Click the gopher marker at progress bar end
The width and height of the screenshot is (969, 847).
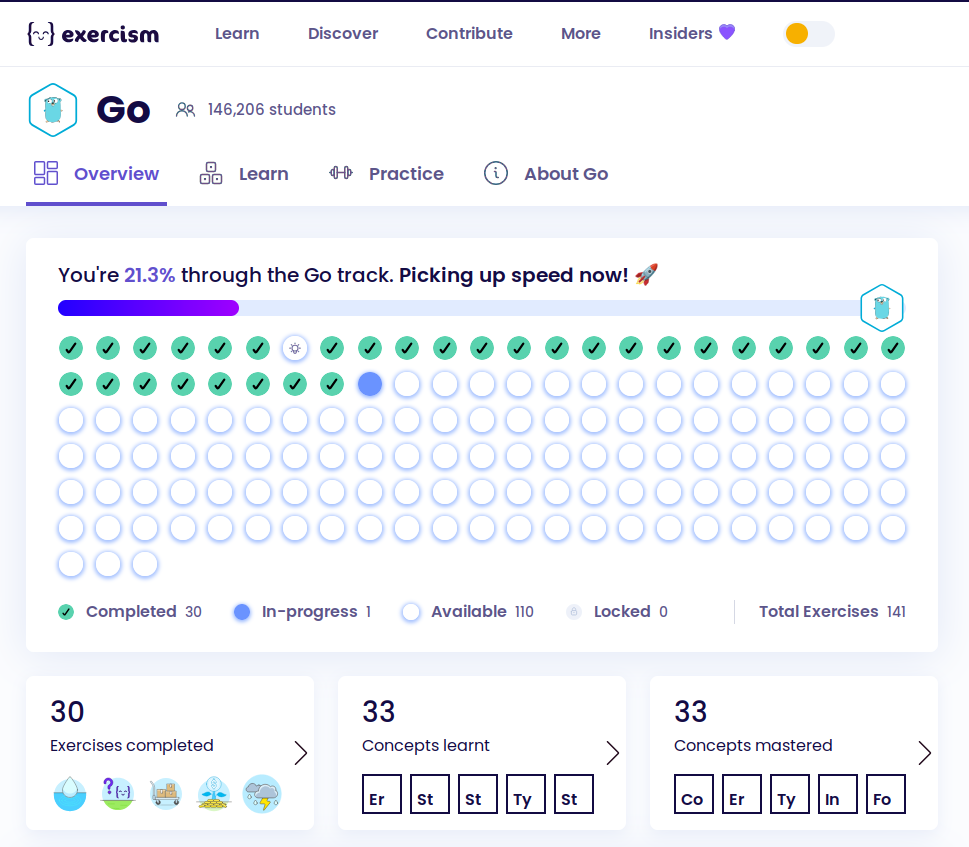[x=881, y=308]
